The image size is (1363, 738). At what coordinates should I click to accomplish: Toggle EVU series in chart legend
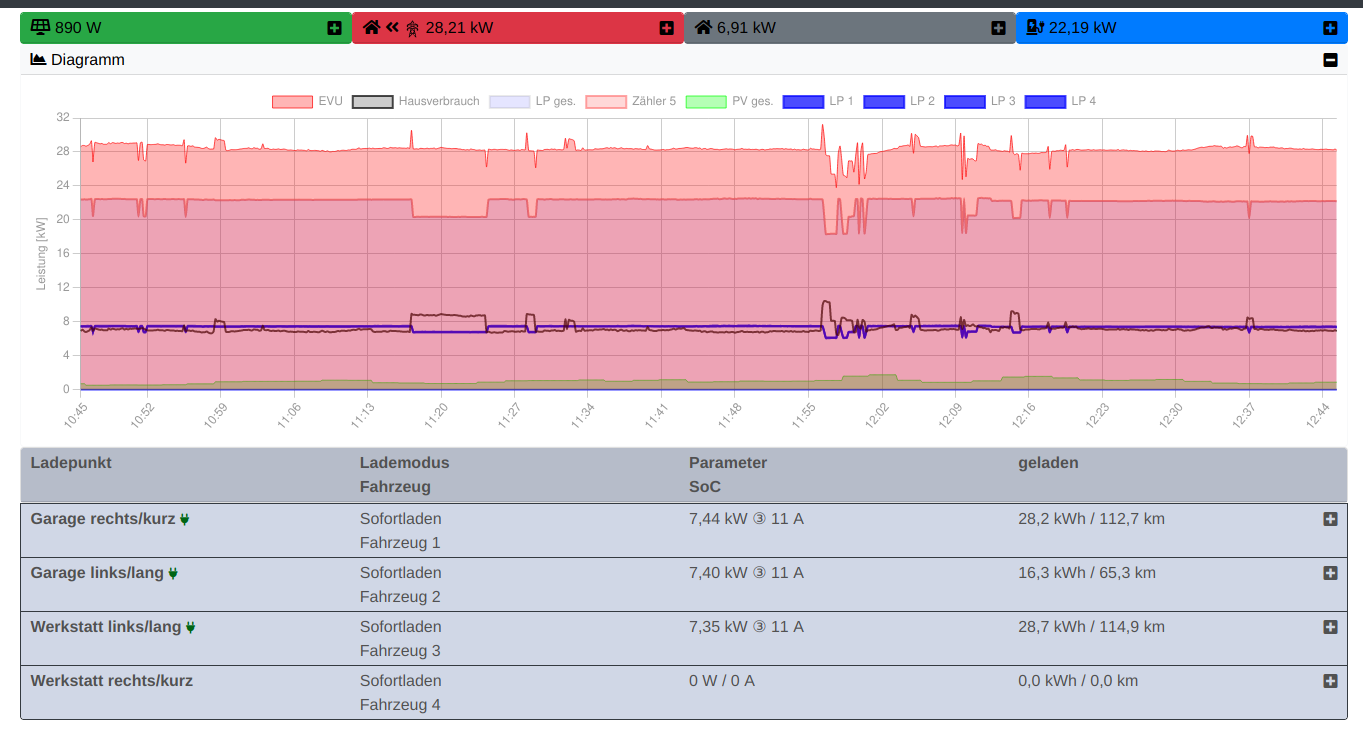pos(292,102)
